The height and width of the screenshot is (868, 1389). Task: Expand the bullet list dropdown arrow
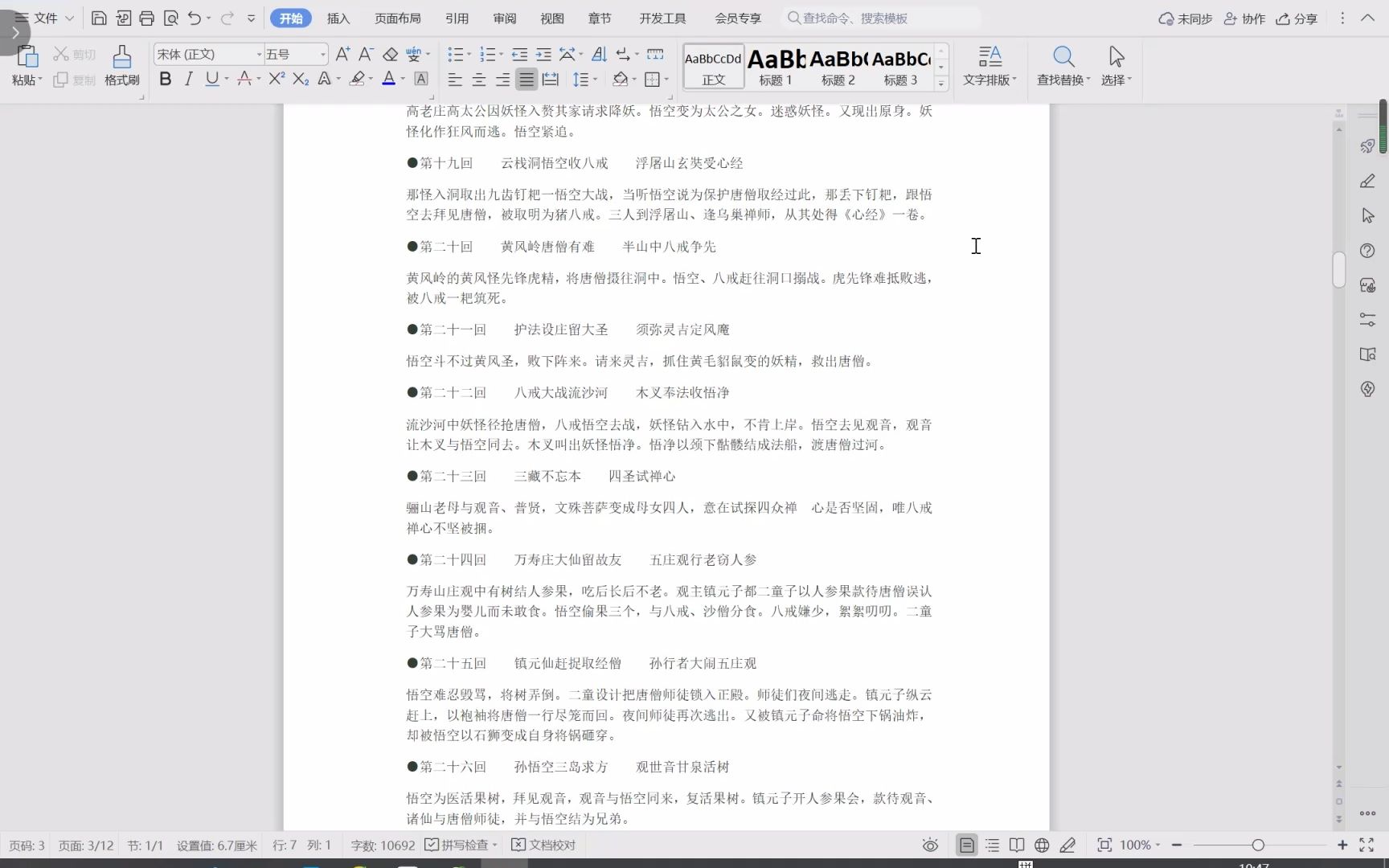(x=469, y=55)
